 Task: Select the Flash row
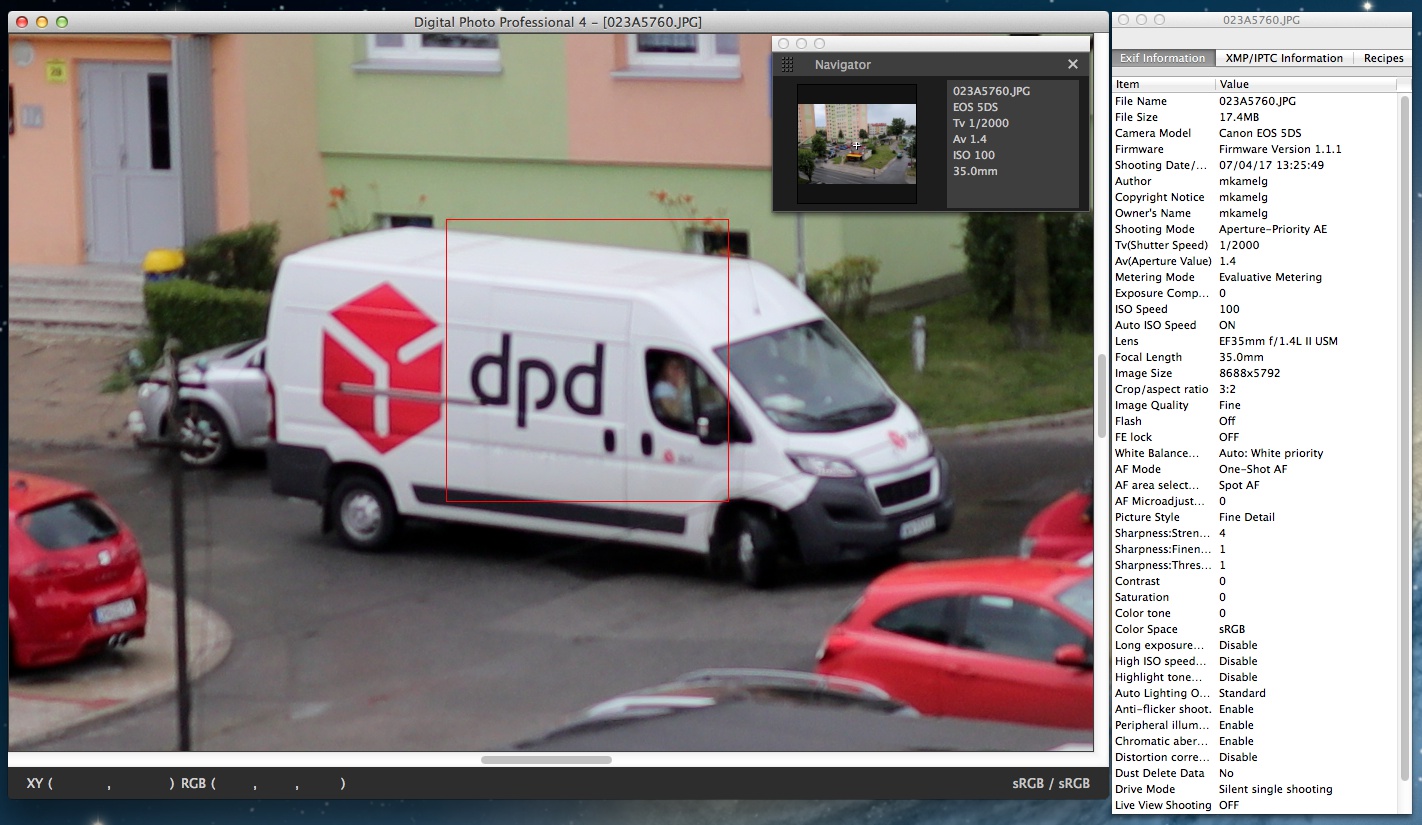[1255, 421]
